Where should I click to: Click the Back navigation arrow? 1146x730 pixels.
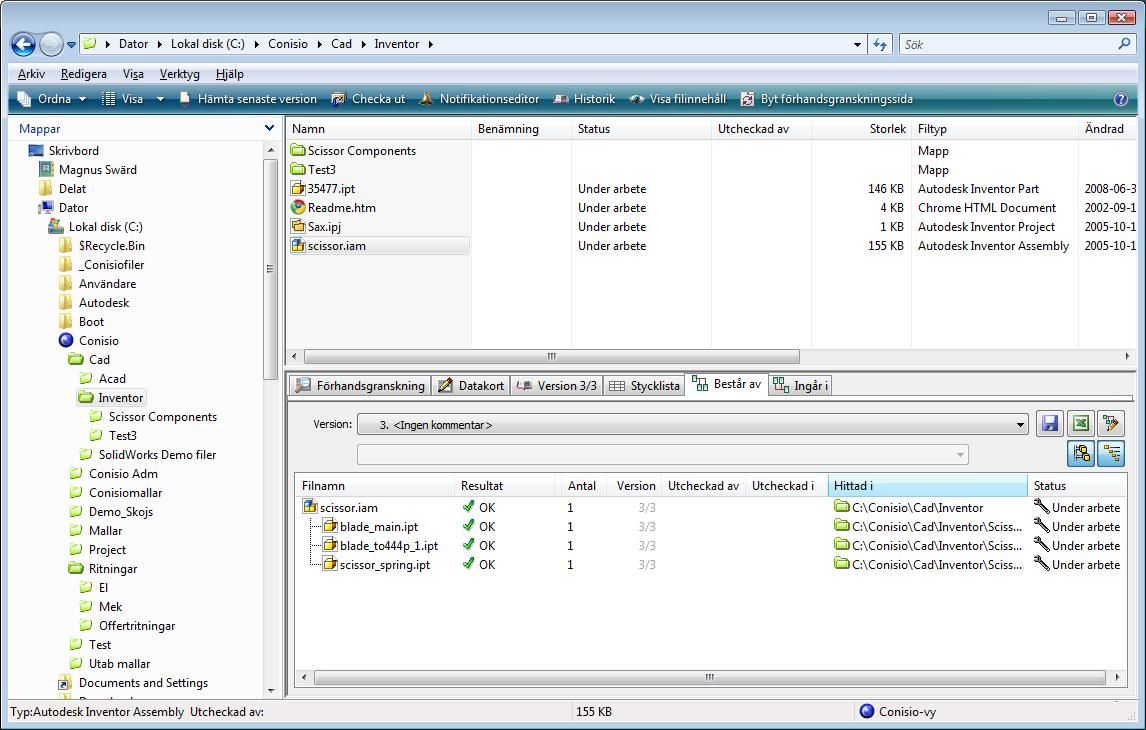point(23,45)
